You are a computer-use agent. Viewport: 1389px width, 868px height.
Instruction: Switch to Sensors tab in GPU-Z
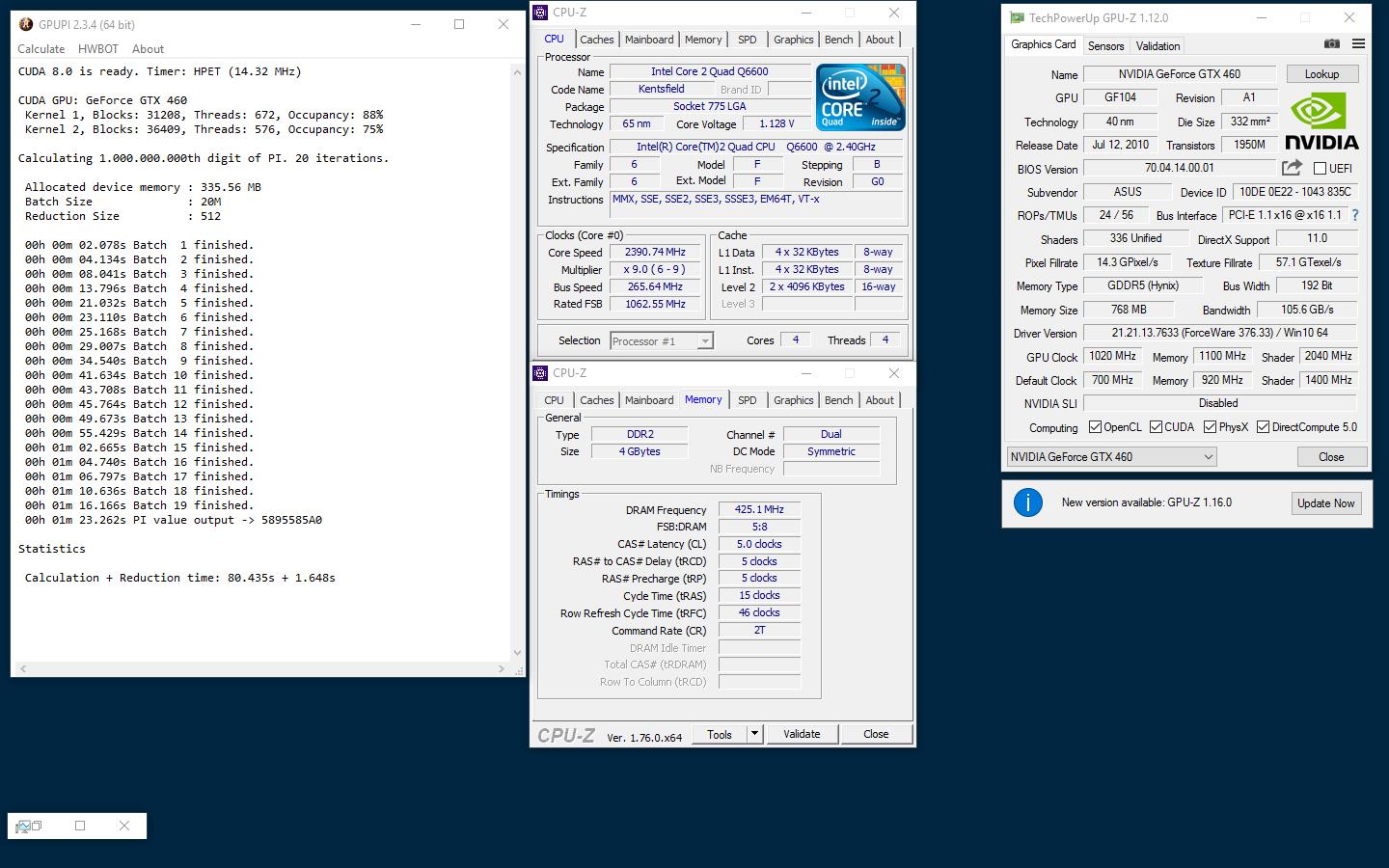pyautogui.click(x=1105, y=45)
